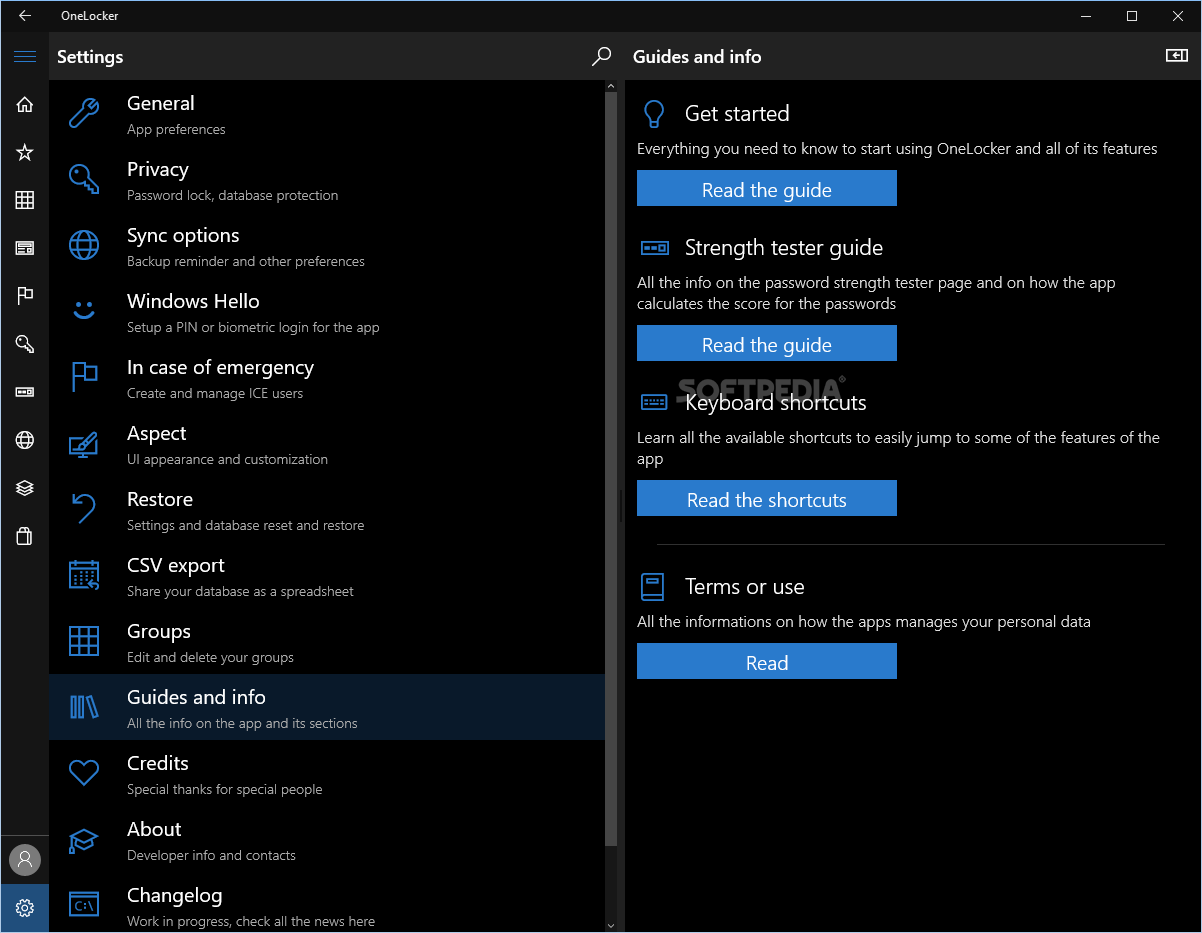Click the globe icon for Sync options

[84, 245]
